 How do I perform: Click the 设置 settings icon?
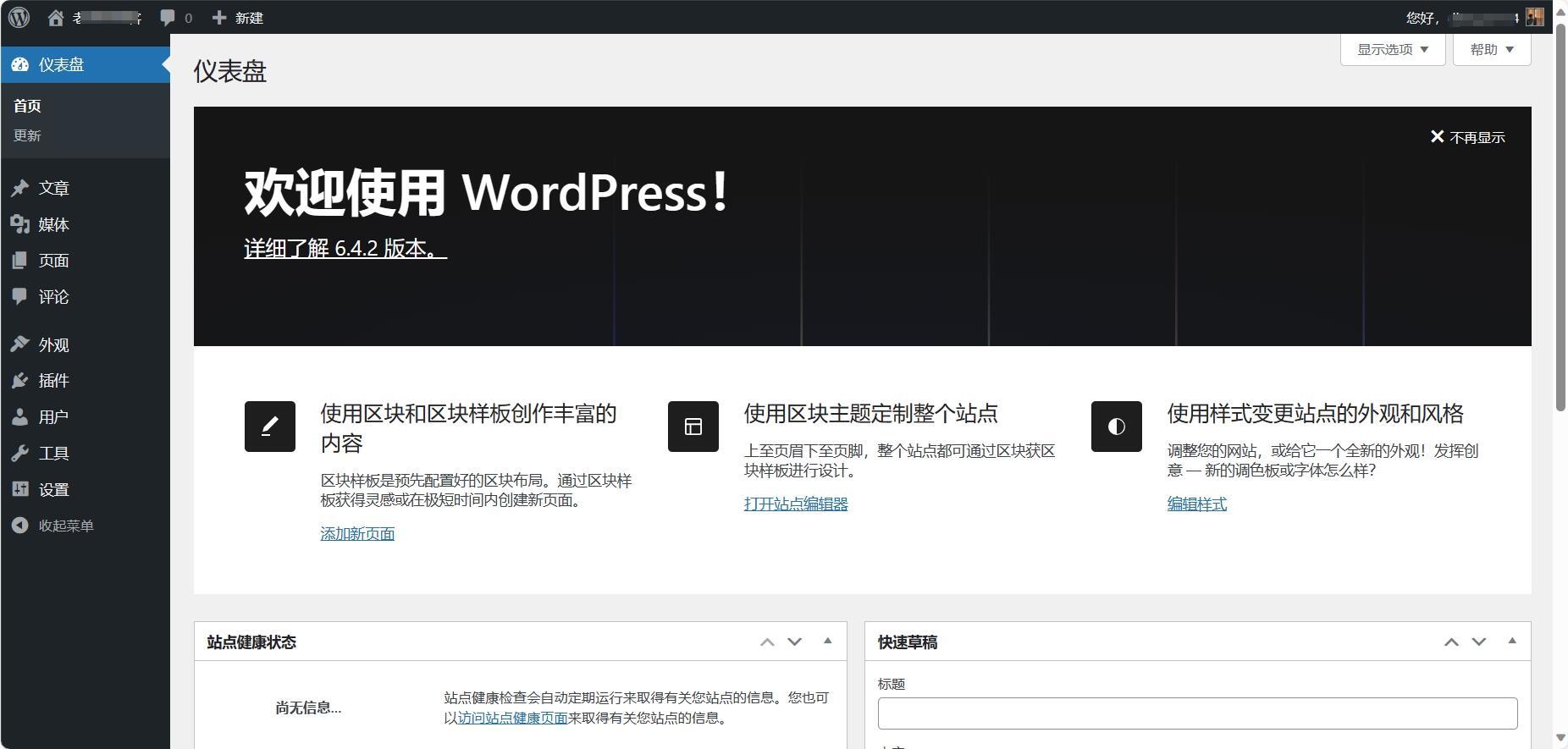[x=20, y=489]
